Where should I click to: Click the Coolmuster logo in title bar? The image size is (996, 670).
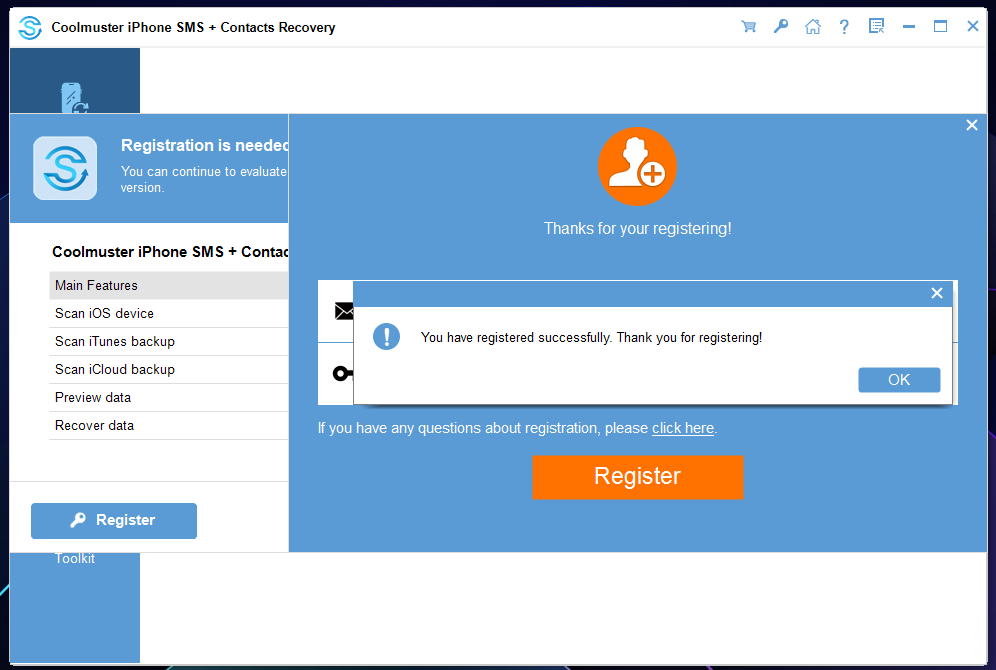point(30,27)
